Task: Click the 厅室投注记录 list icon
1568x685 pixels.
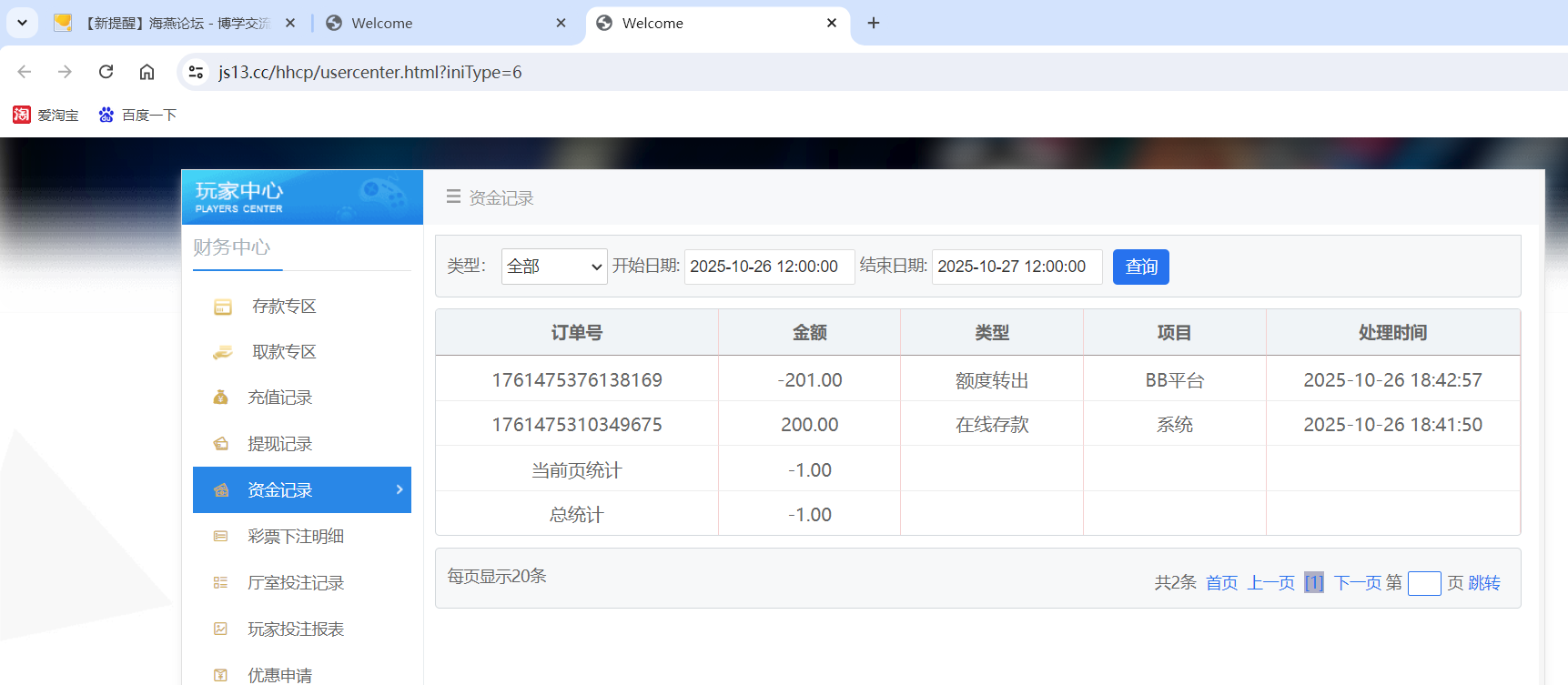Action: point(220,583)
